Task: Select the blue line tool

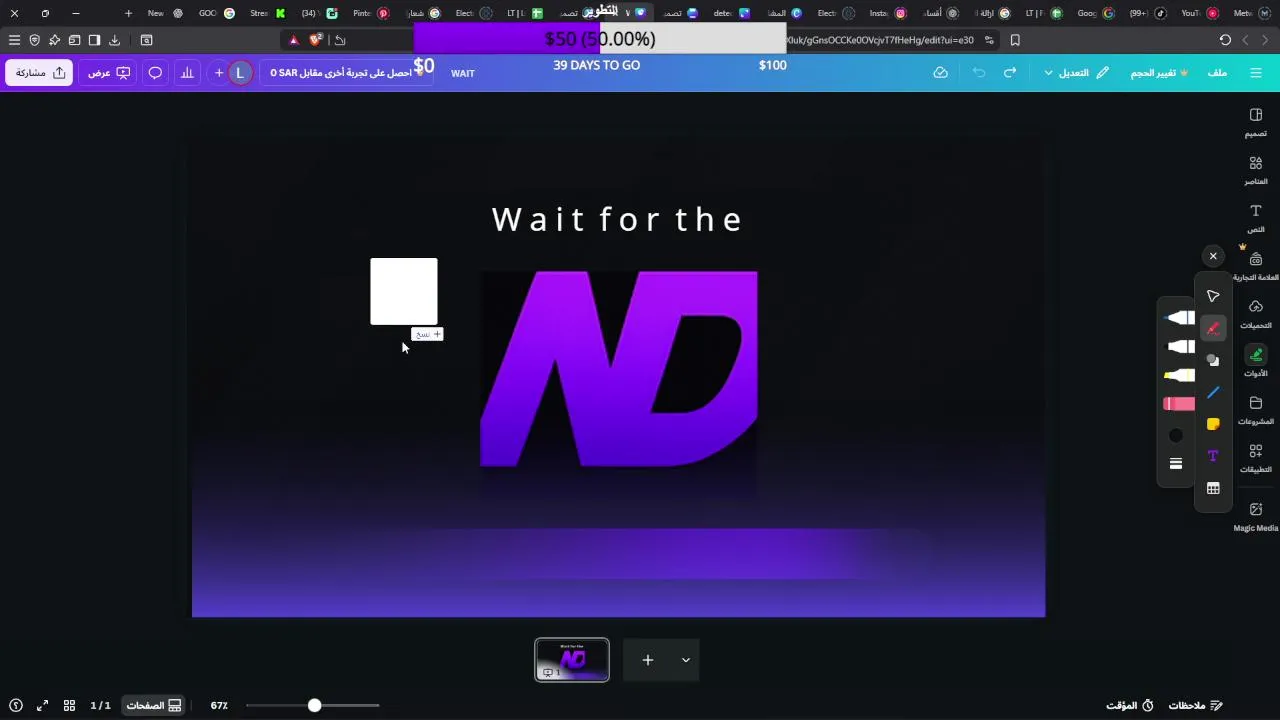Action: click(x=1213, y=392)
